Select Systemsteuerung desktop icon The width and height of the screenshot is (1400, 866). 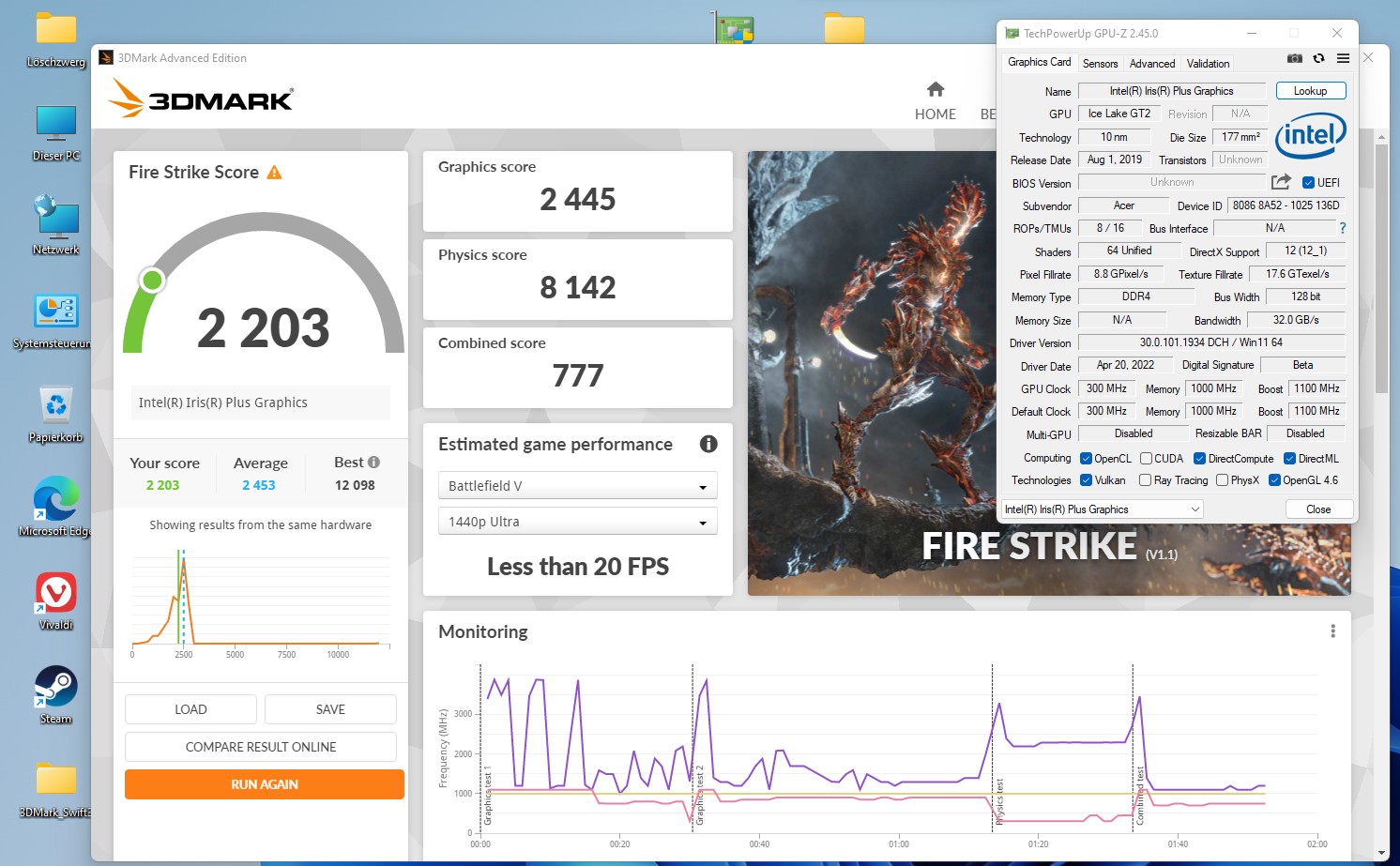(53, 321)
